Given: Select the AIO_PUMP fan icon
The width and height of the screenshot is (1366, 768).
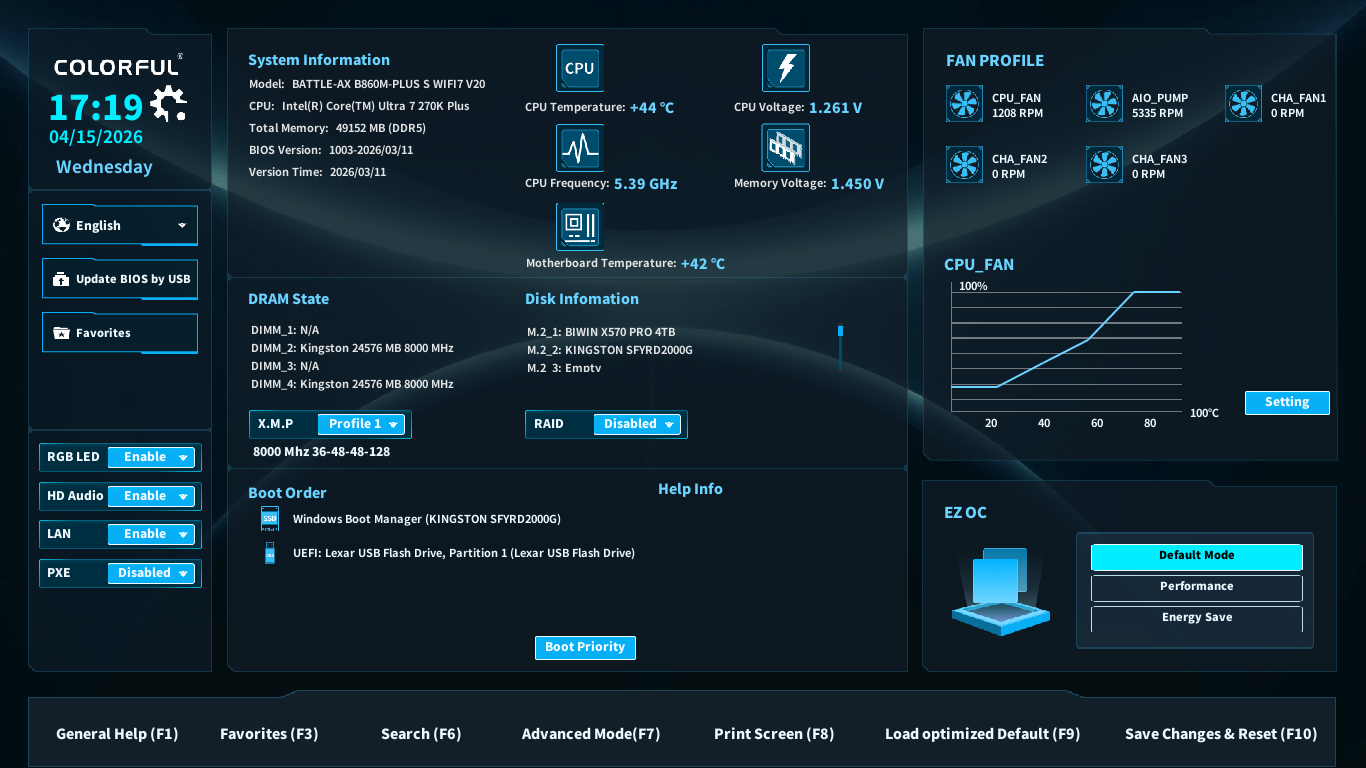Looking at the screenshot, I should 1104,104.
